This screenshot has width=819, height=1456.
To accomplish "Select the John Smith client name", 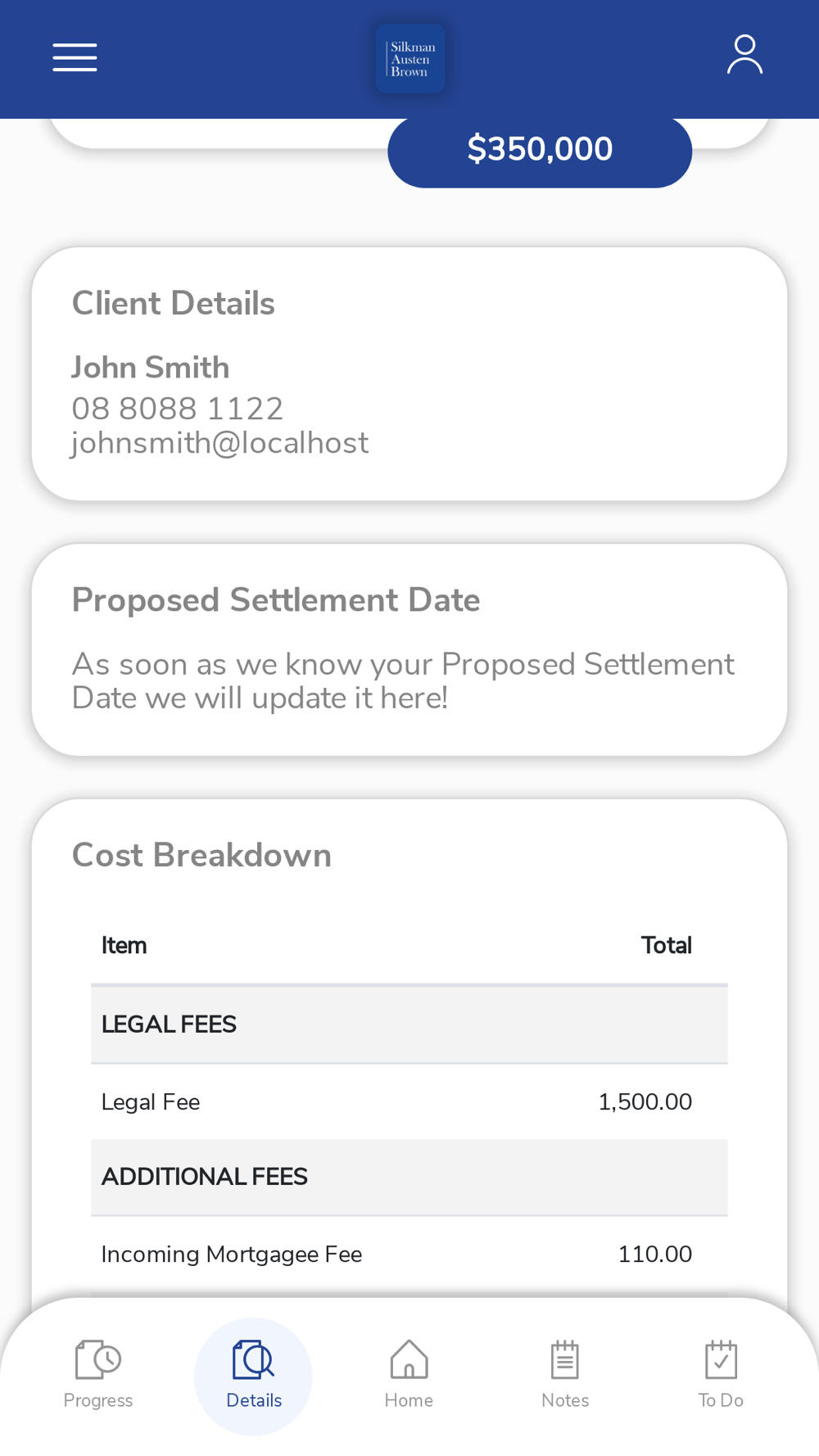I will tap(151, 368).
